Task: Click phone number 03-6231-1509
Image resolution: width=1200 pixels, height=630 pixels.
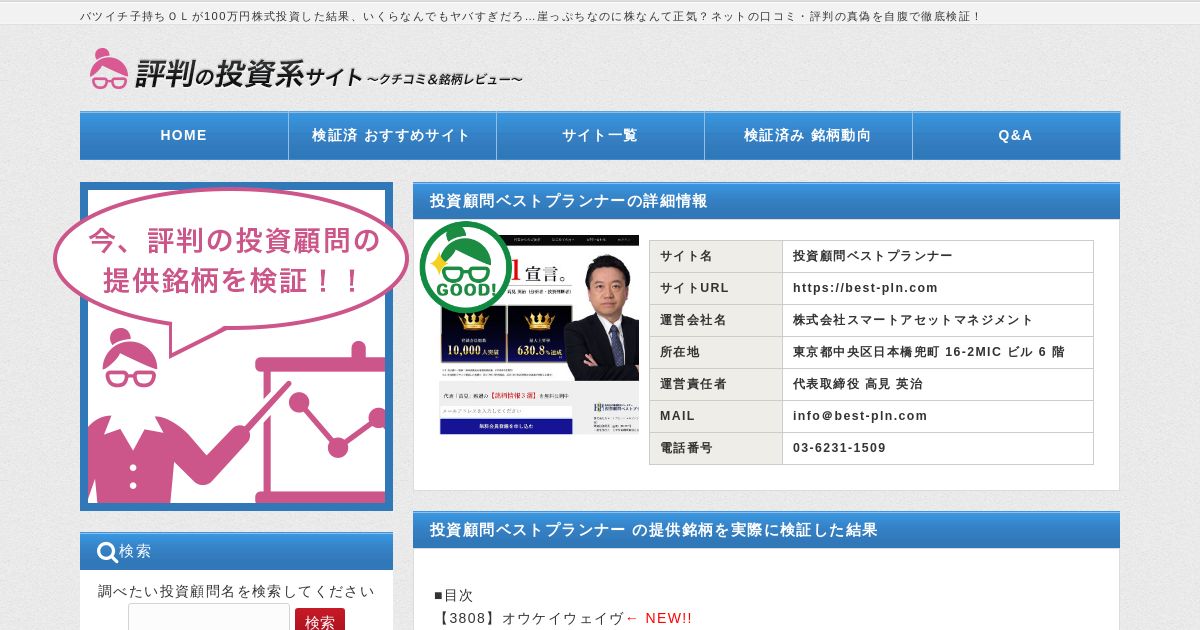Action: (839, 448)
